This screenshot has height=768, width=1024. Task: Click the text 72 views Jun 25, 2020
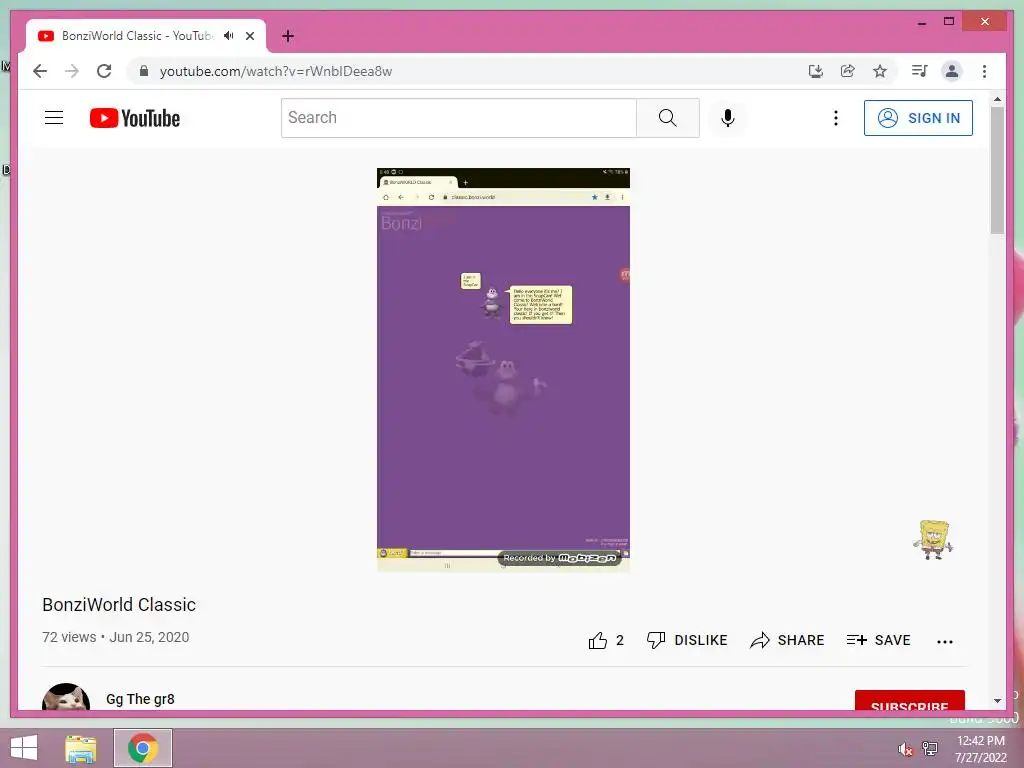[116, 637]
